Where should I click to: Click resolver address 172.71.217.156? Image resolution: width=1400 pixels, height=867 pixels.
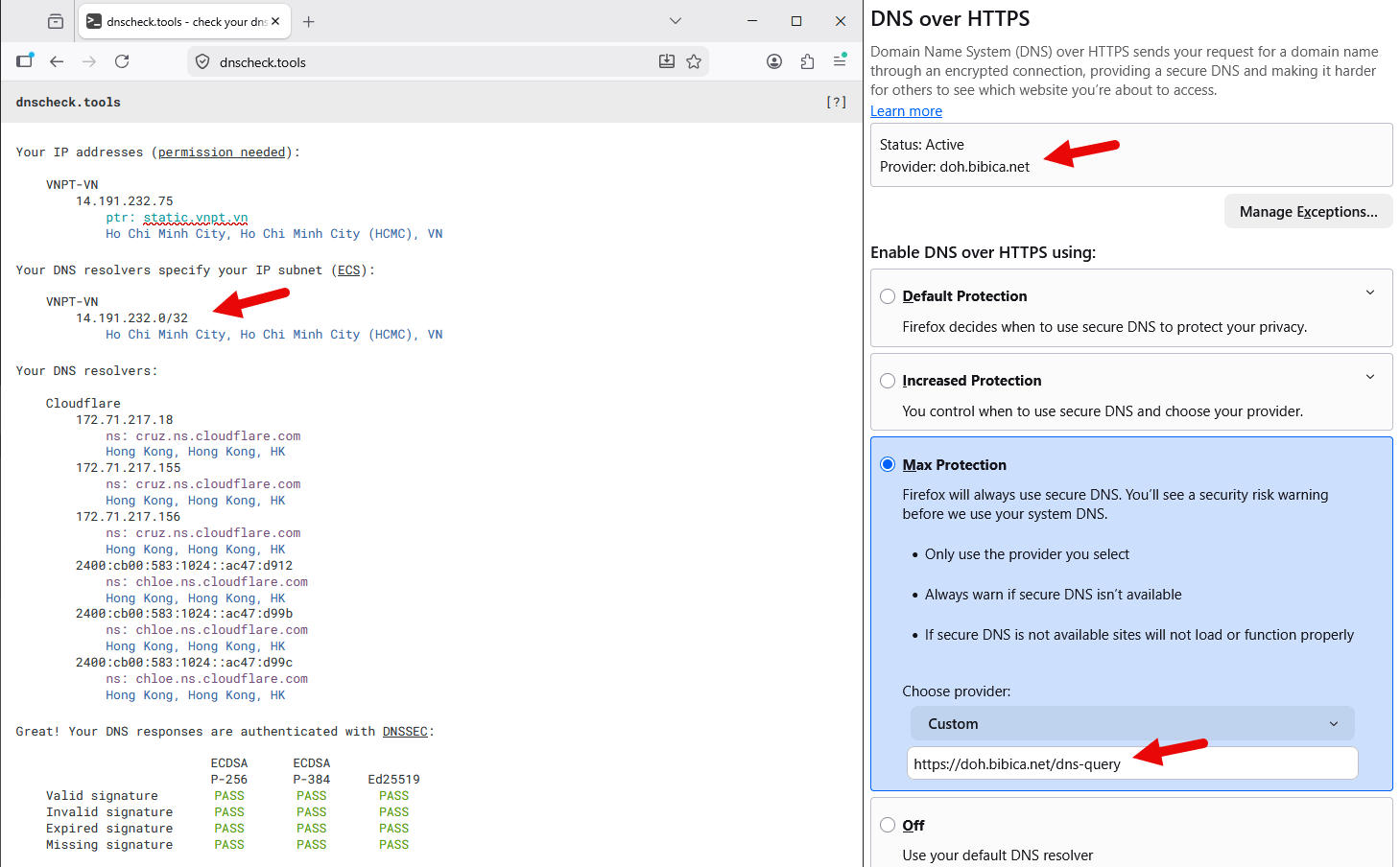(129, 517)
